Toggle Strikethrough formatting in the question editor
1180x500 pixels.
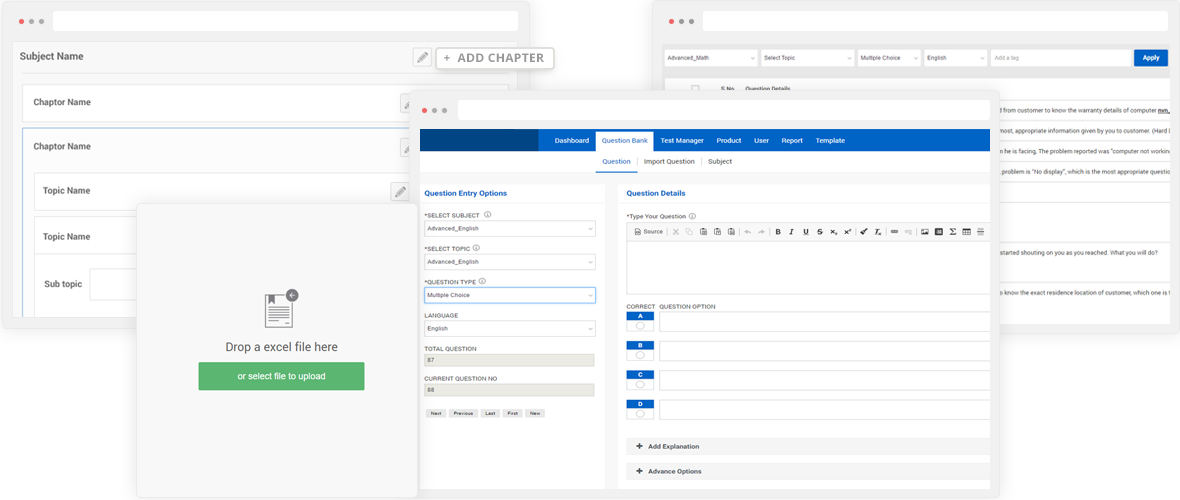point(820,232)
